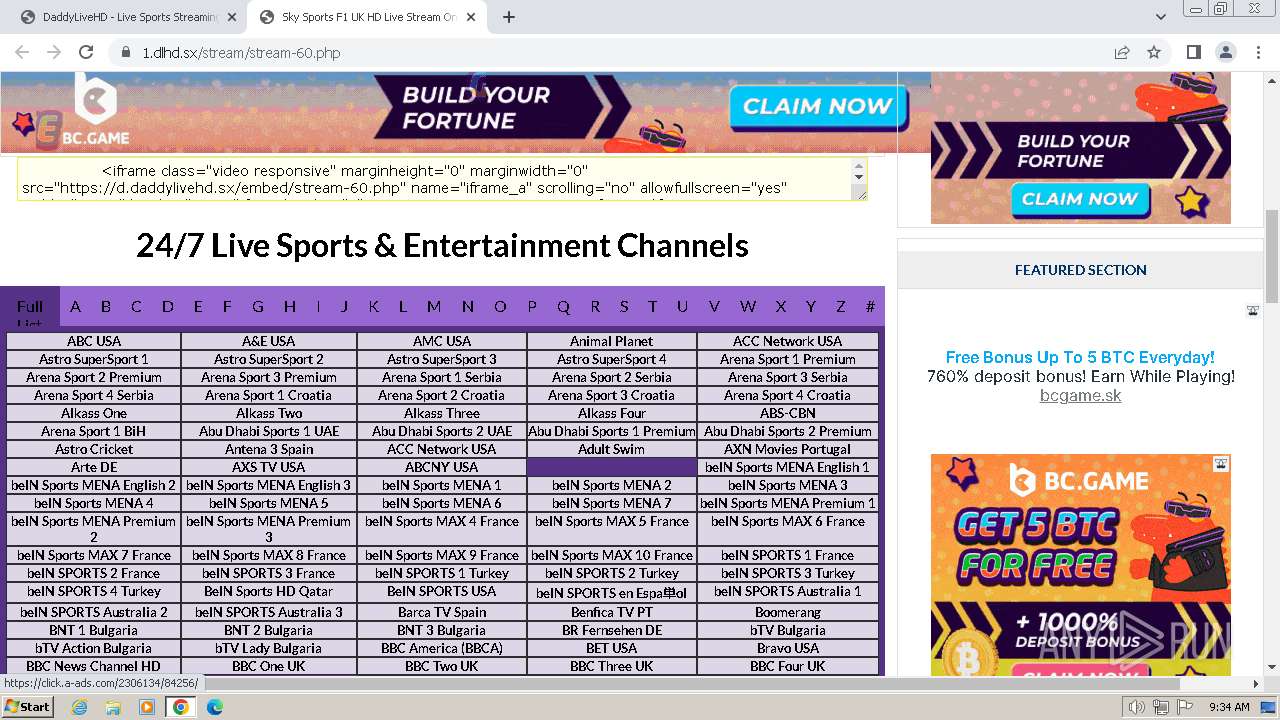Open the tab search dropdown
1280x720 pixels.
pyautogui.click(x=1161, y=17)
